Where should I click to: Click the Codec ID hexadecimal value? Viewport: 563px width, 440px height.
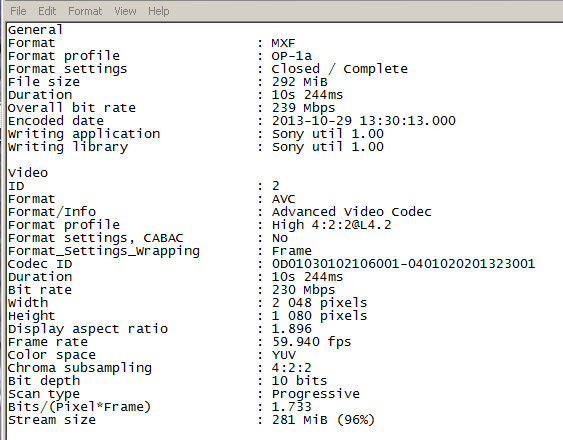[x=403, y=264]
